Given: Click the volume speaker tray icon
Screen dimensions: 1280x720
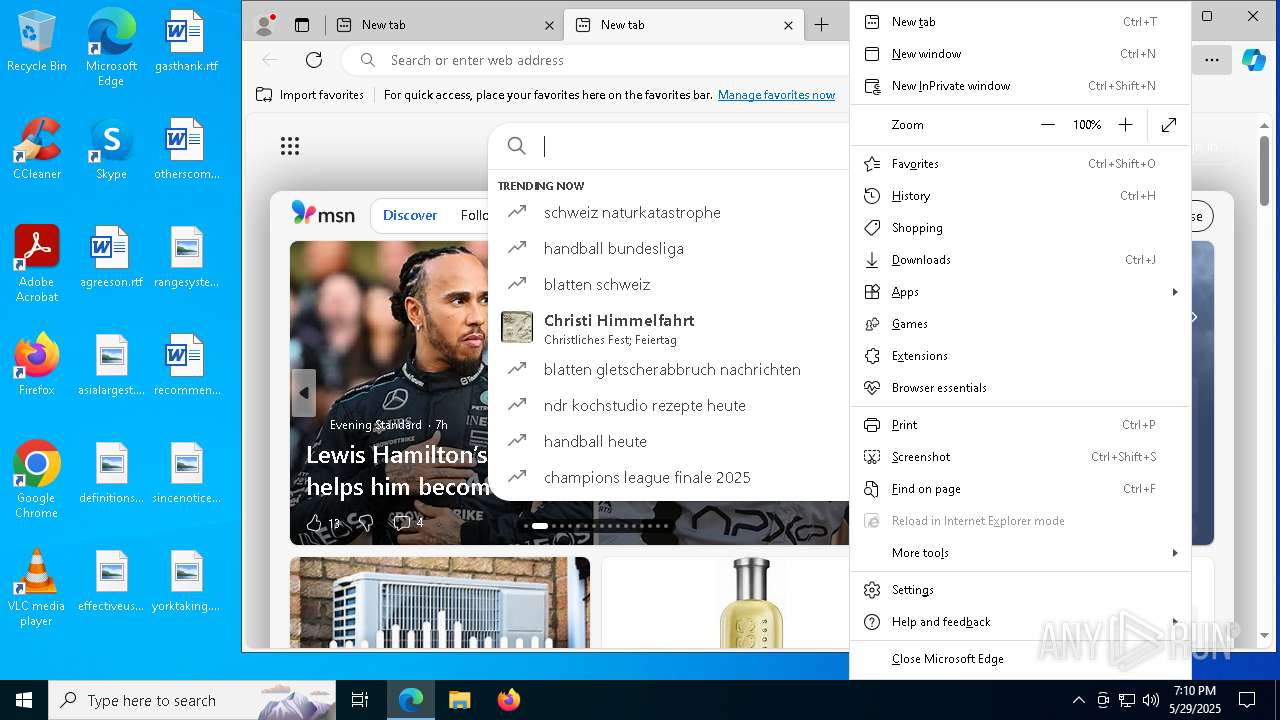Looking at the screenshot, I should click(1151, 700).
